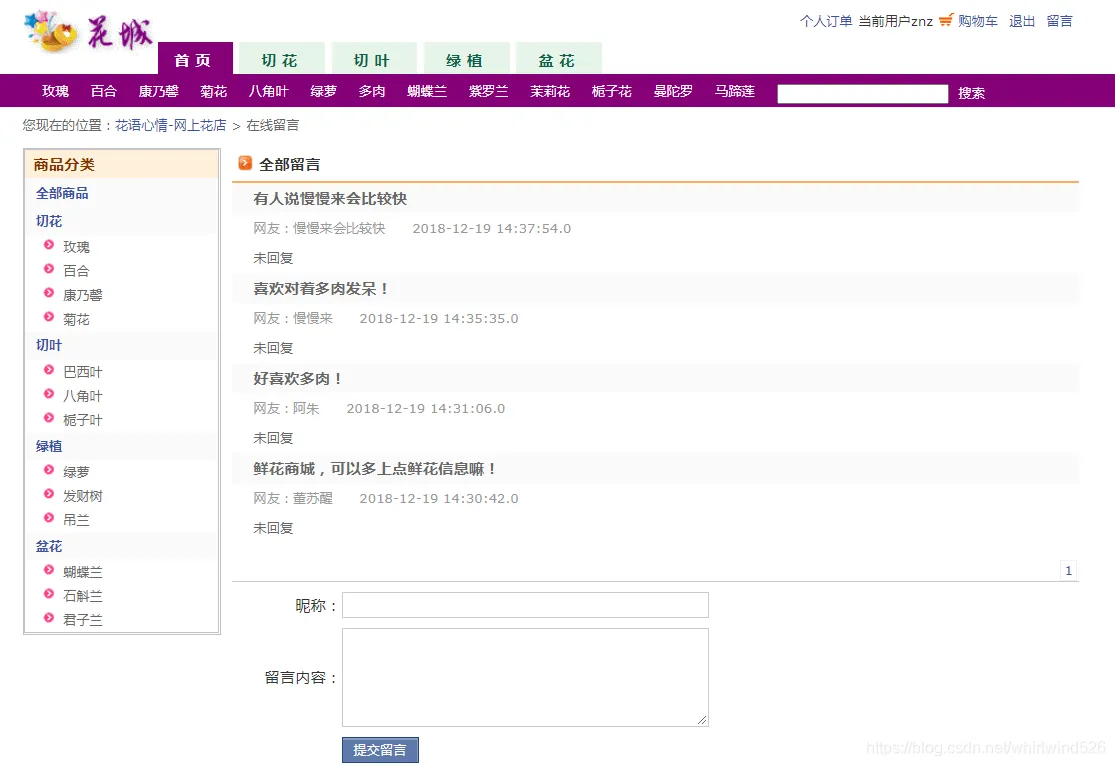This screenshot has height=766, width=1115.
Task: Select 栀子叶 in the sidebar
Action: click(82, 420)
